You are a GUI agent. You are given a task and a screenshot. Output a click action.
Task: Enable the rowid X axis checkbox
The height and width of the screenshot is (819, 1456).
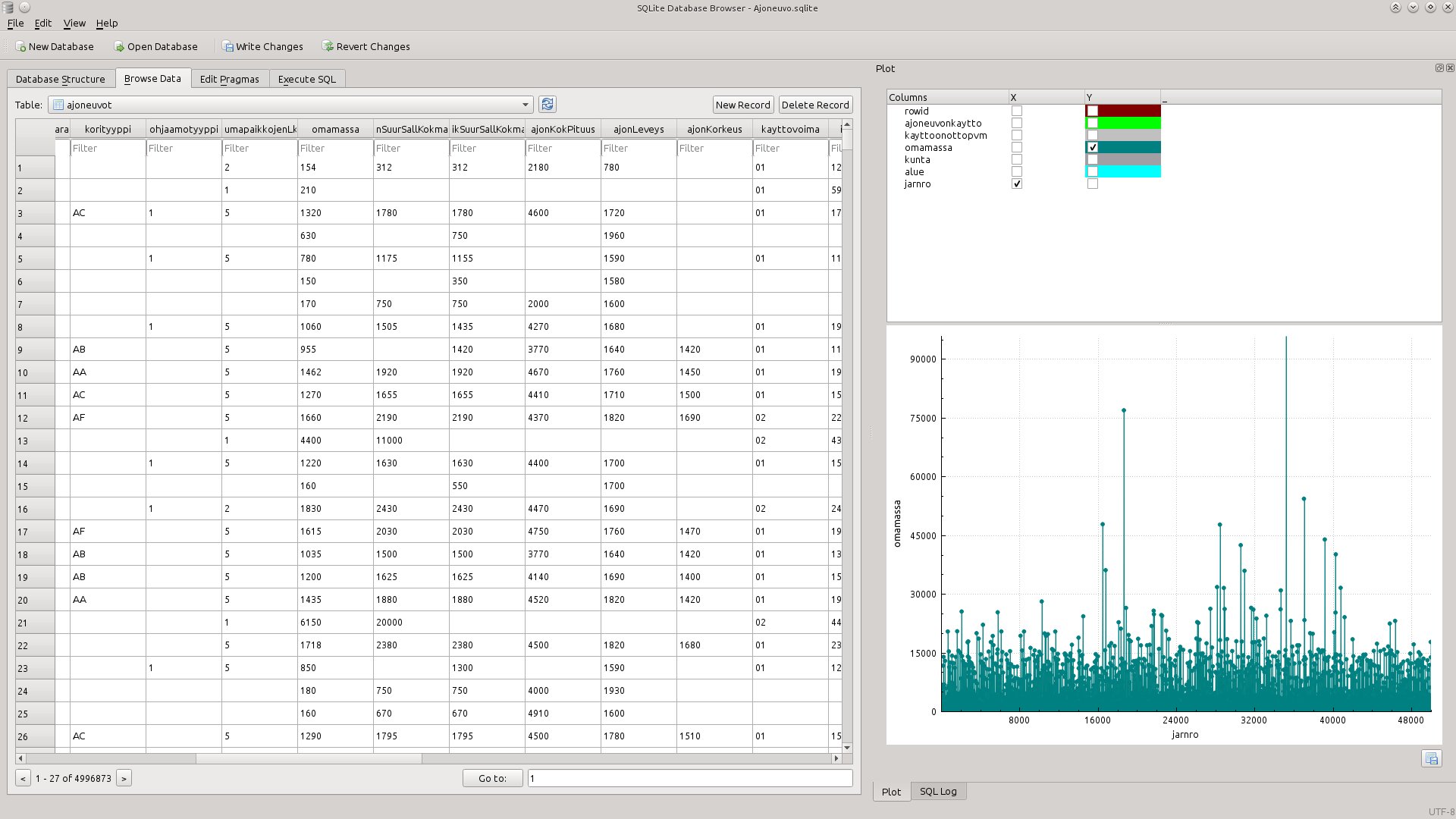pos(1017,111)
